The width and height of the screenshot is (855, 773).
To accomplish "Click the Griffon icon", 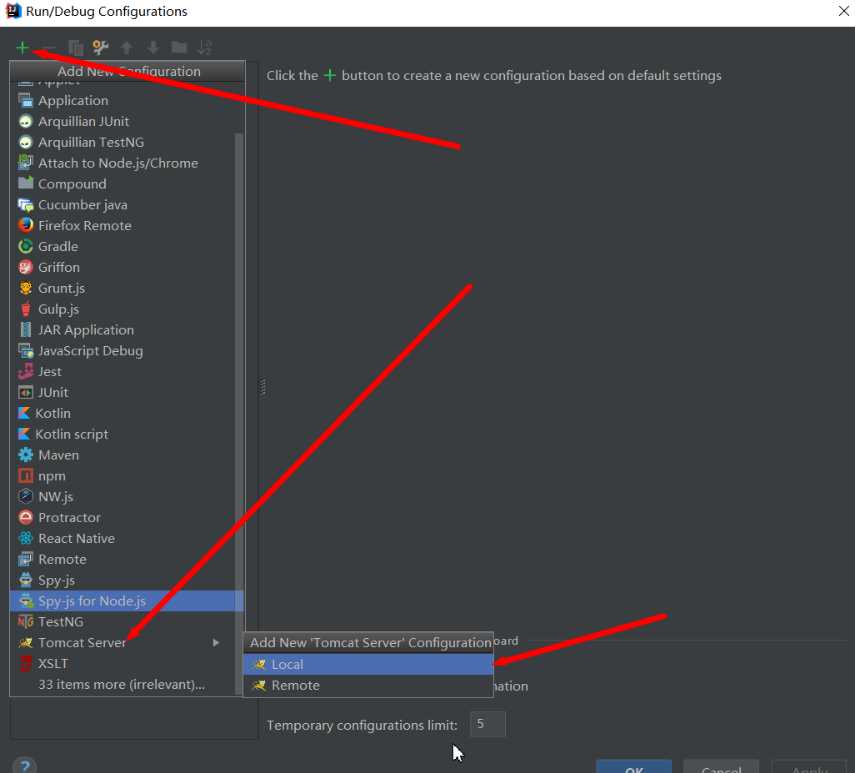I will 26,267.
